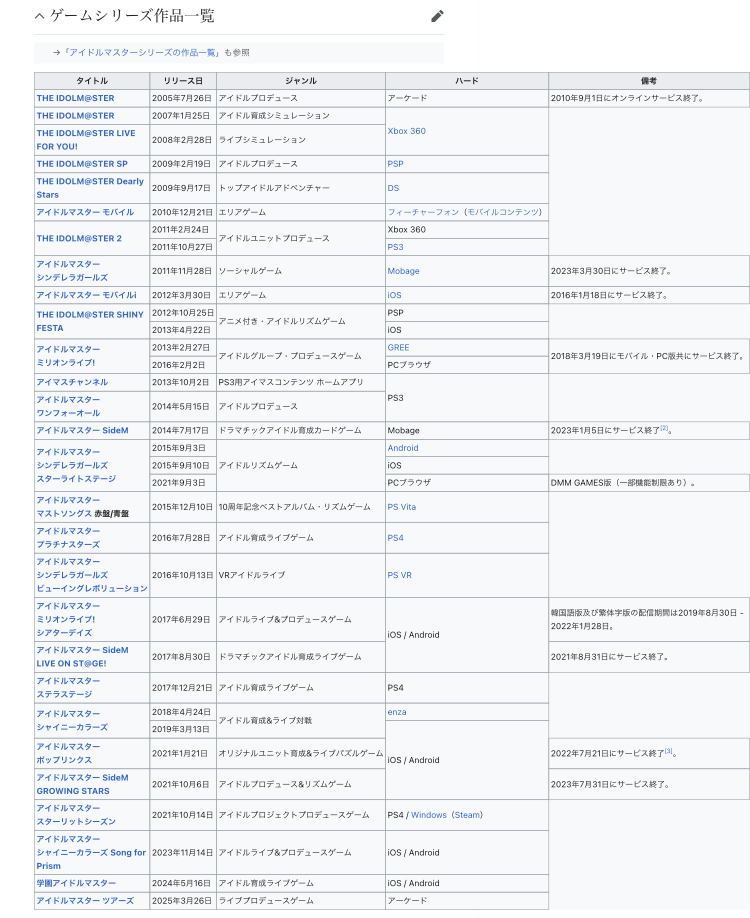Open the blue Mobage link
This screenshot has height=918, width=750.
click(403, 271)
